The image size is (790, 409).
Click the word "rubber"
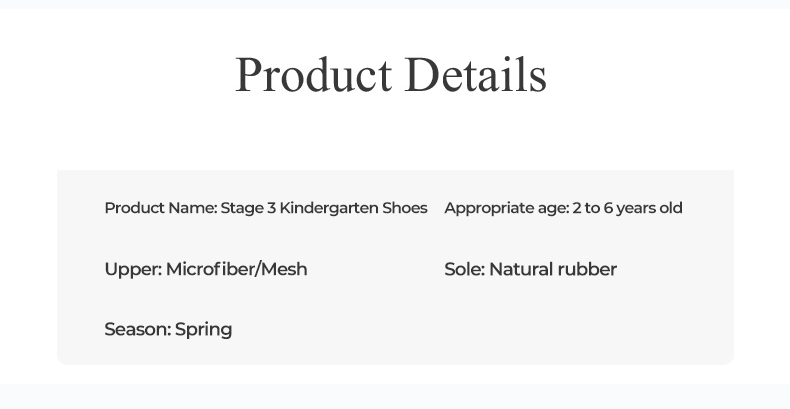pyautogui.click(x=588, y=269)
